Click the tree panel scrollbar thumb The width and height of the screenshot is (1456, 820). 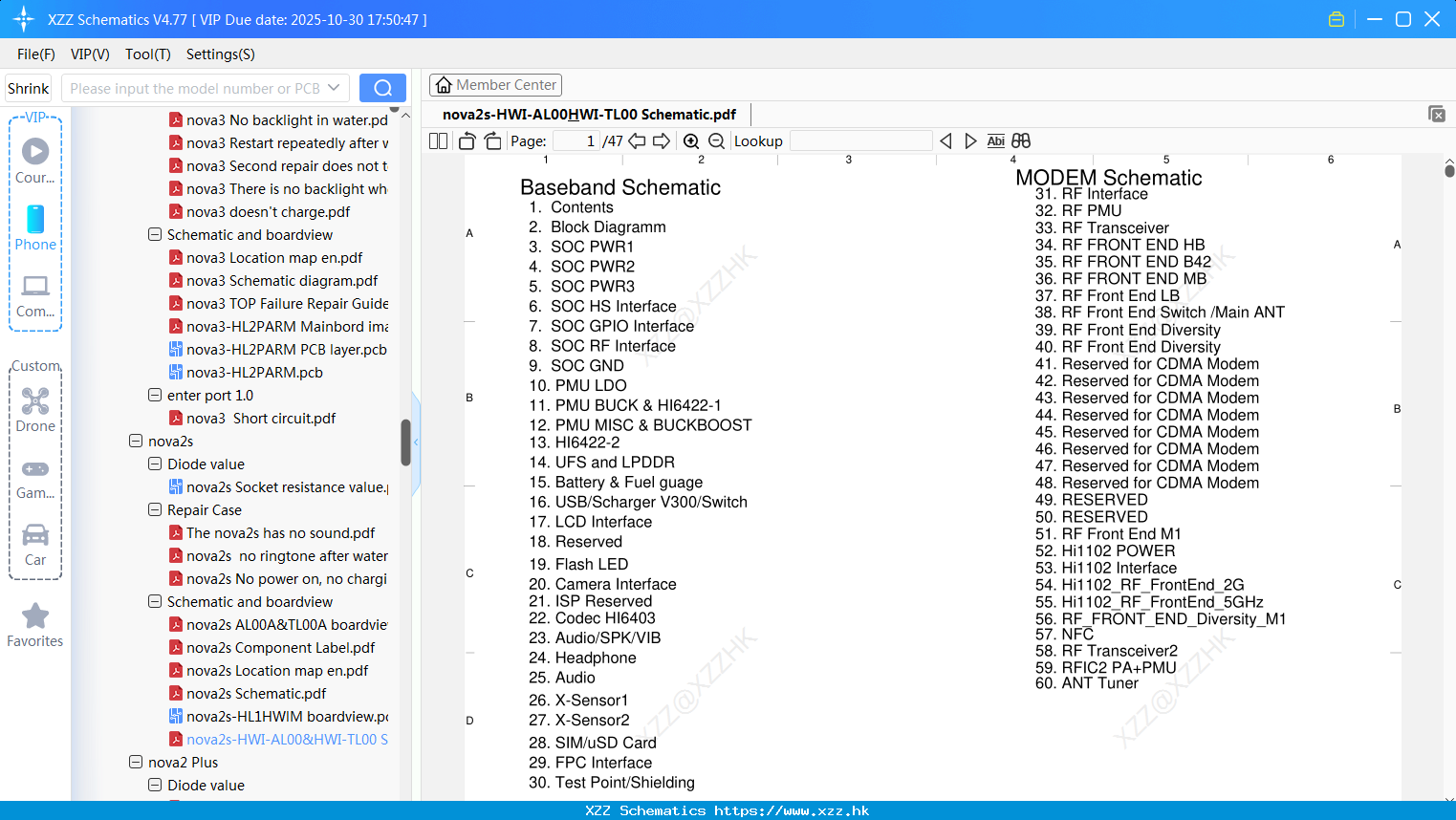click(405, 442)
